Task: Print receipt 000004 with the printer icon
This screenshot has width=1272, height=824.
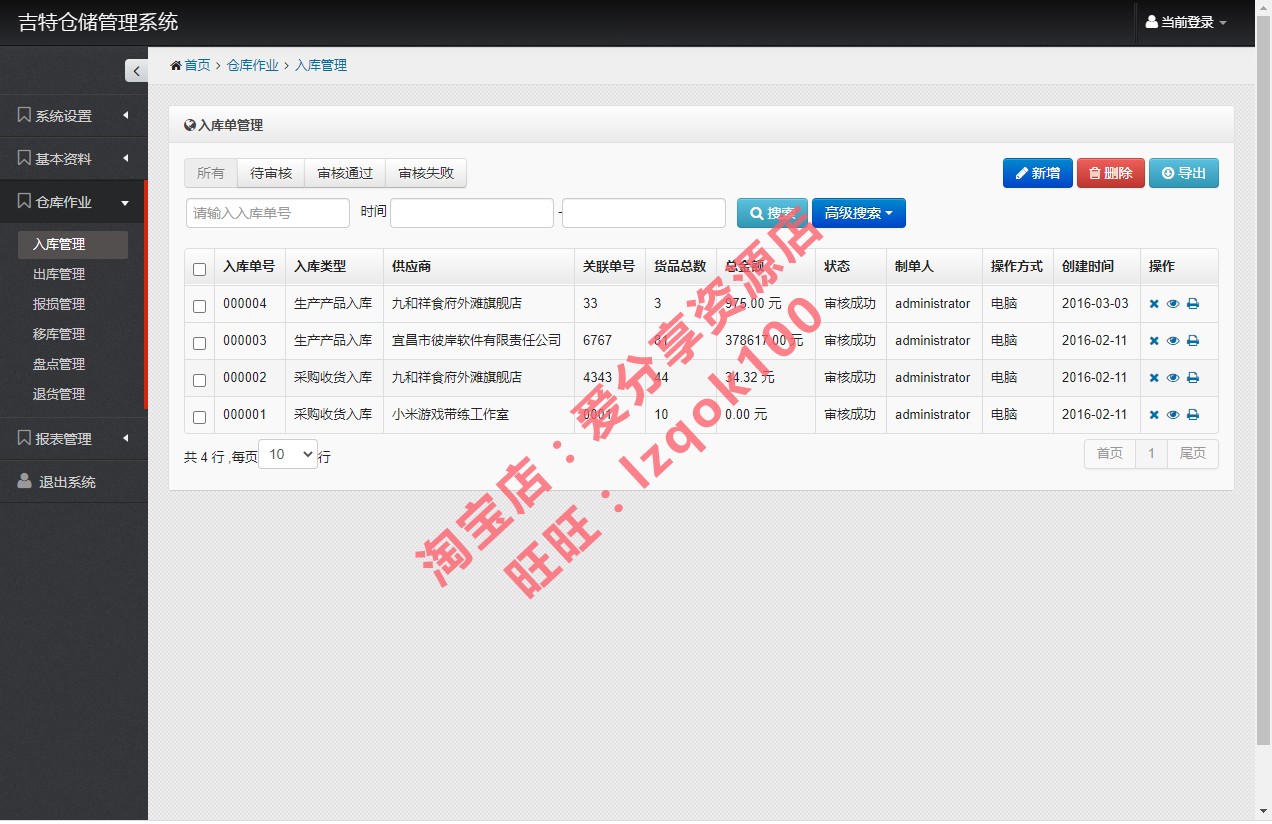Action: (1193, 304)
